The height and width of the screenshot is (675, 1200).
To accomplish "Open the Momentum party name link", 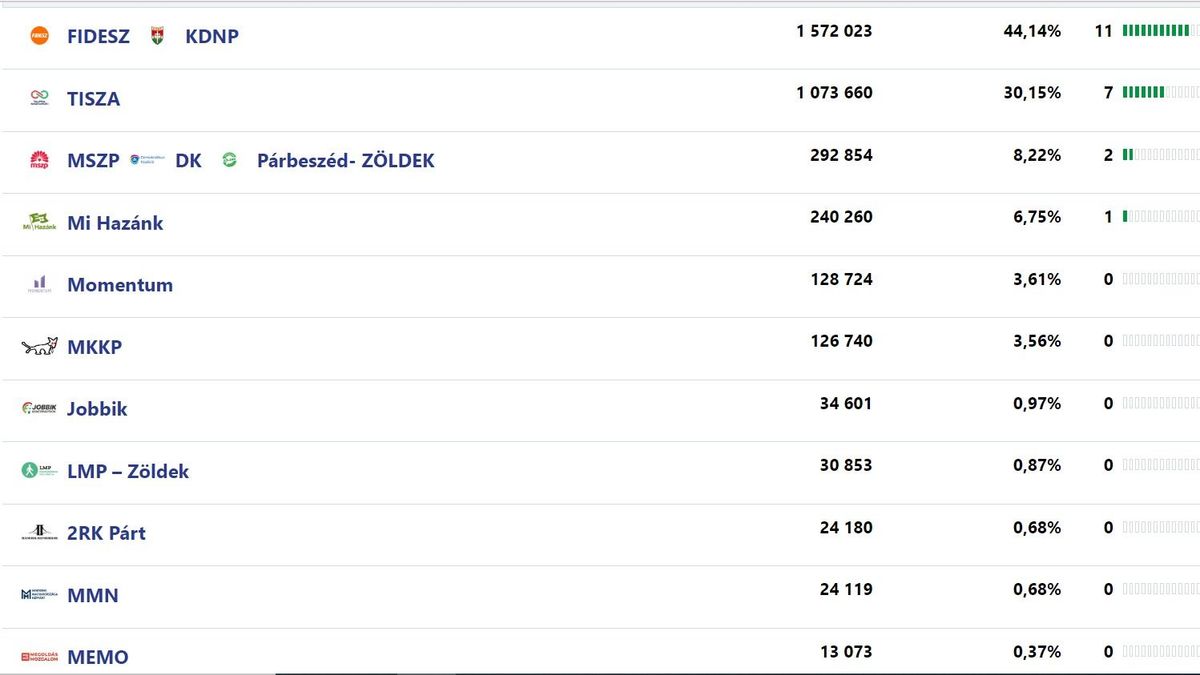I will (120, 284).
